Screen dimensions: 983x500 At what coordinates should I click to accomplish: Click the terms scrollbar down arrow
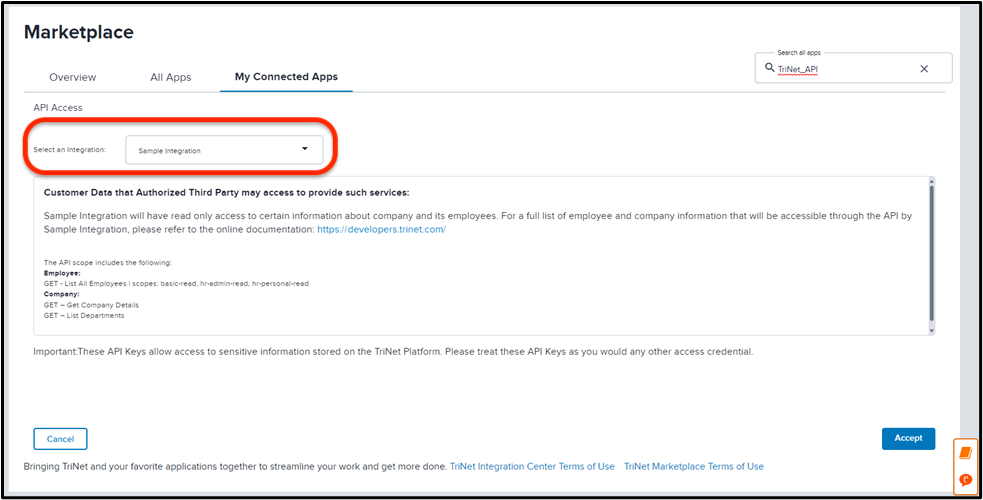(931, 330)
